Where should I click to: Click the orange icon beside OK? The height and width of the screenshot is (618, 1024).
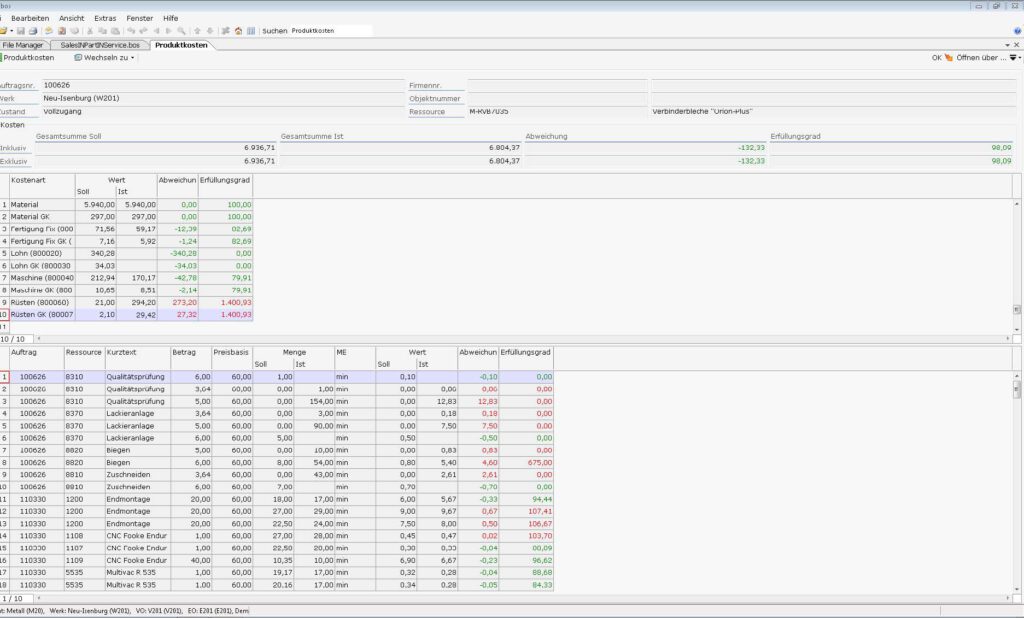(x=949, y=57)
